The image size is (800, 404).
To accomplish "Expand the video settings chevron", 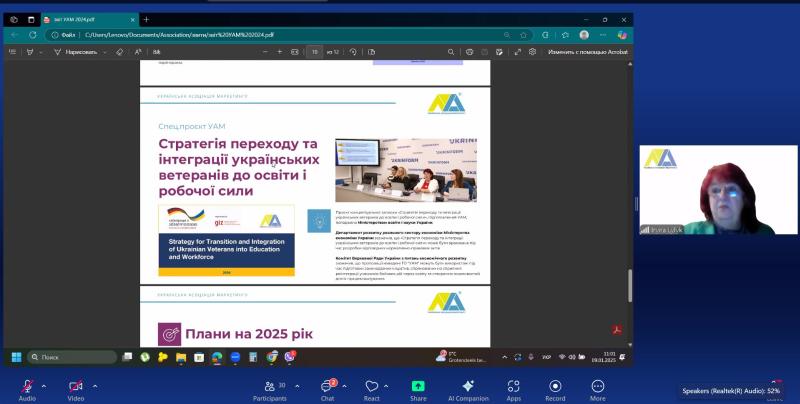I will (x=95, y=385).
